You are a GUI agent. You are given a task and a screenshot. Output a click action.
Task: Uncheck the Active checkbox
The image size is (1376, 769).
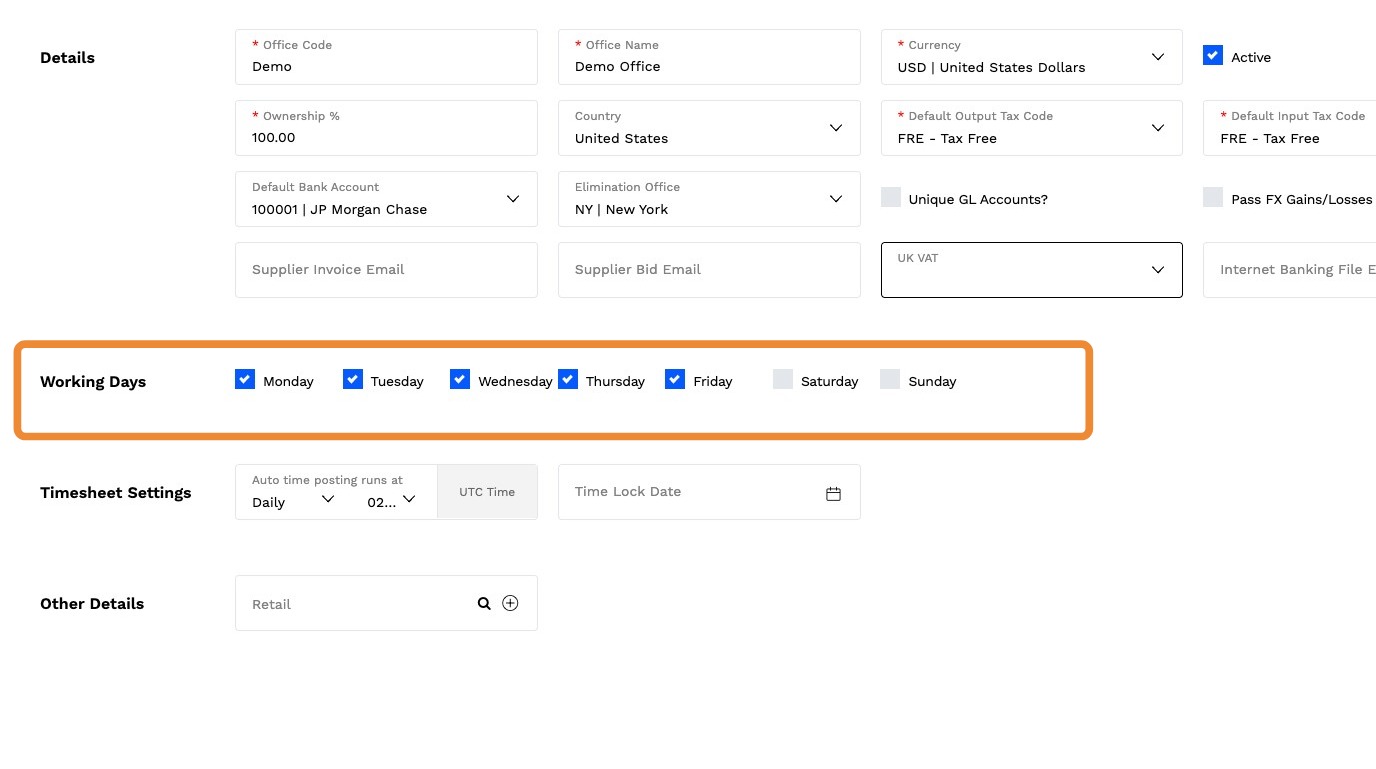coord(1213,56)
